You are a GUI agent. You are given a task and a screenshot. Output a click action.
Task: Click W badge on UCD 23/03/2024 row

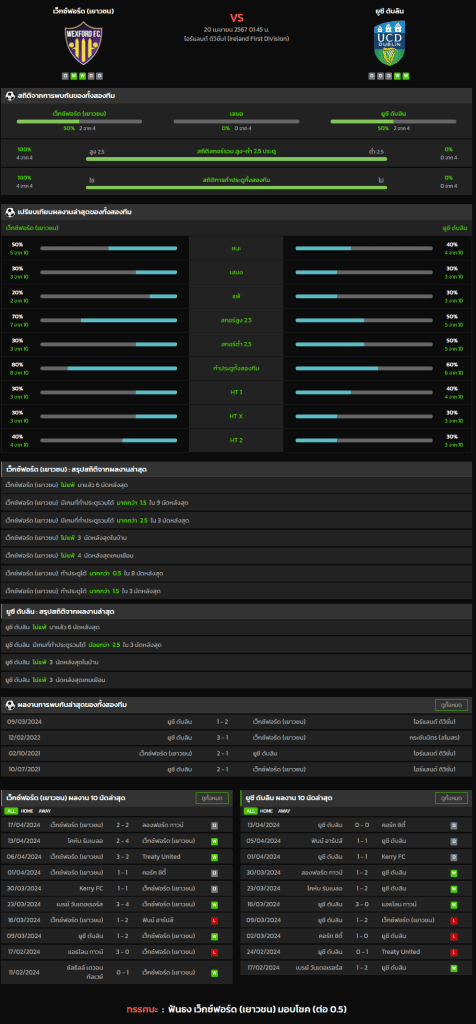click(x=454, y=888)
